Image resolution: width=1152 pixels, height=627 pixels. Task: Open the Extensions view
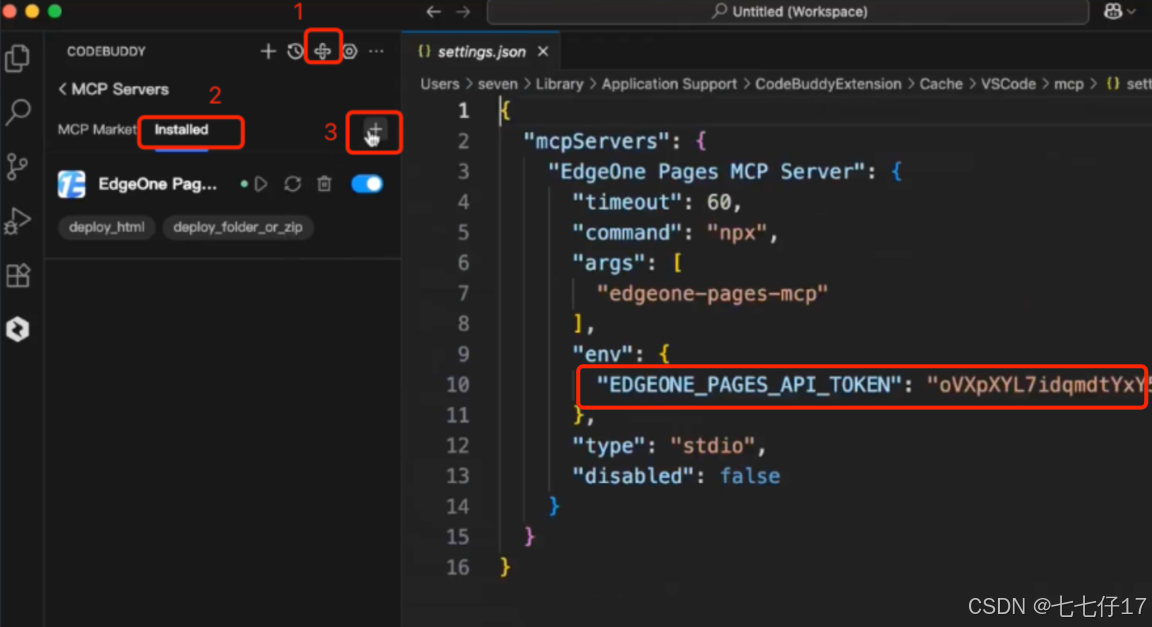(x=18, y=276)
